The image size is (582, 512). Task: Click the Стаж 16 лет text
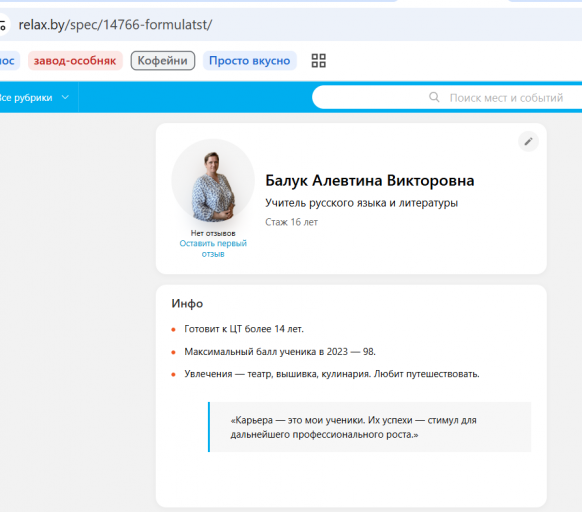(291, 222)
